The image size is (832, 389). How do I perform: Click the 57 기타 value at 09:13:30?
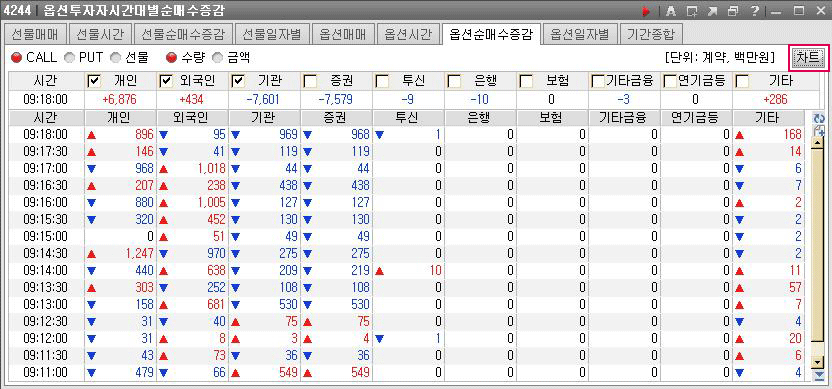pos(795,288)
